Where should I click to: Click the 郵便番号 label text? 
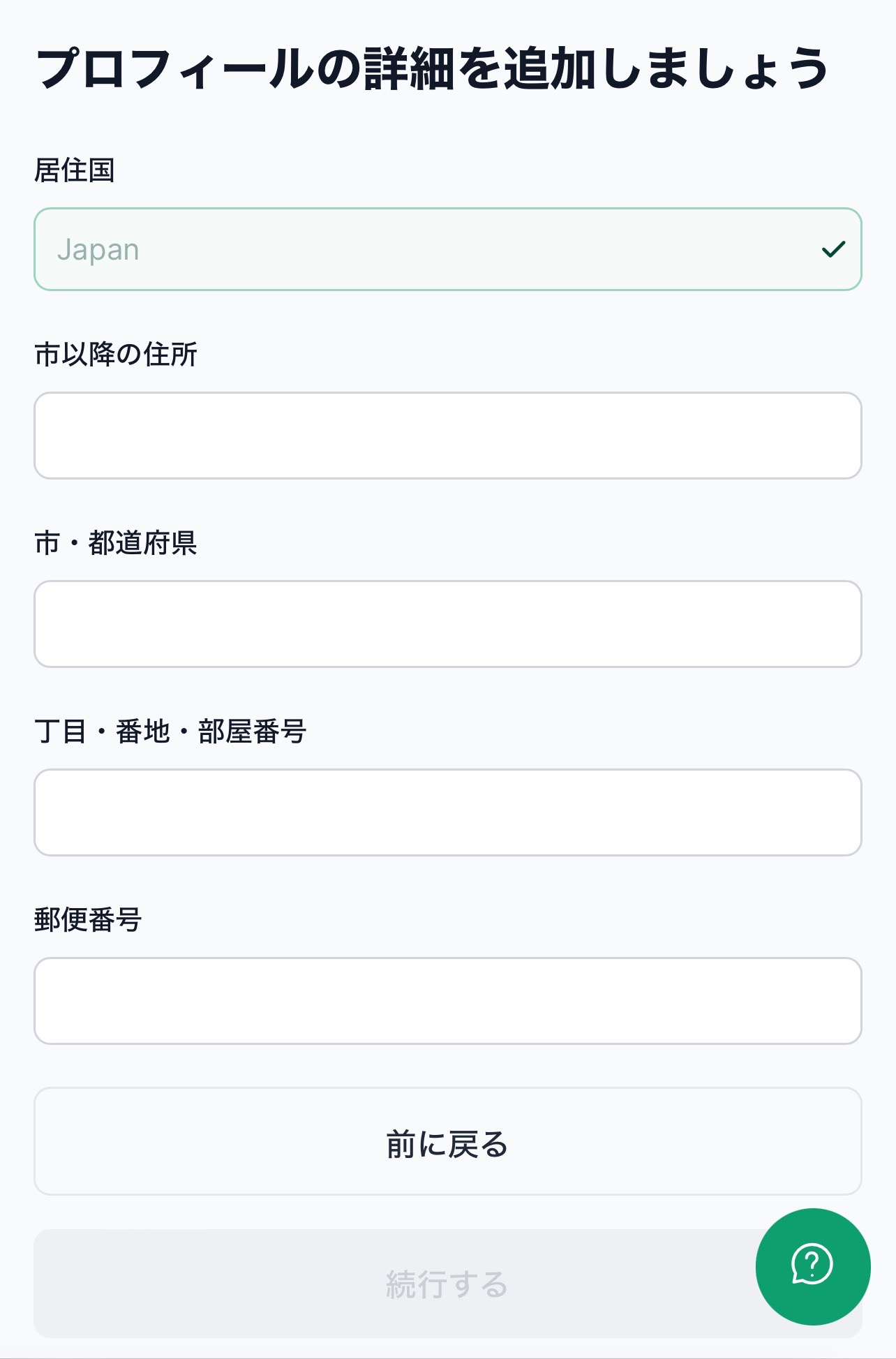[x=88, y=920]
